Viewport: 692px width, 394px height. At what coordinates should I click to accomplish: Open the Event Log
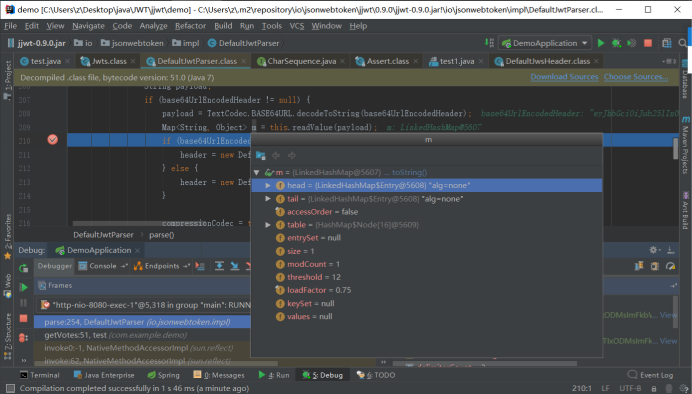point(650,375)
